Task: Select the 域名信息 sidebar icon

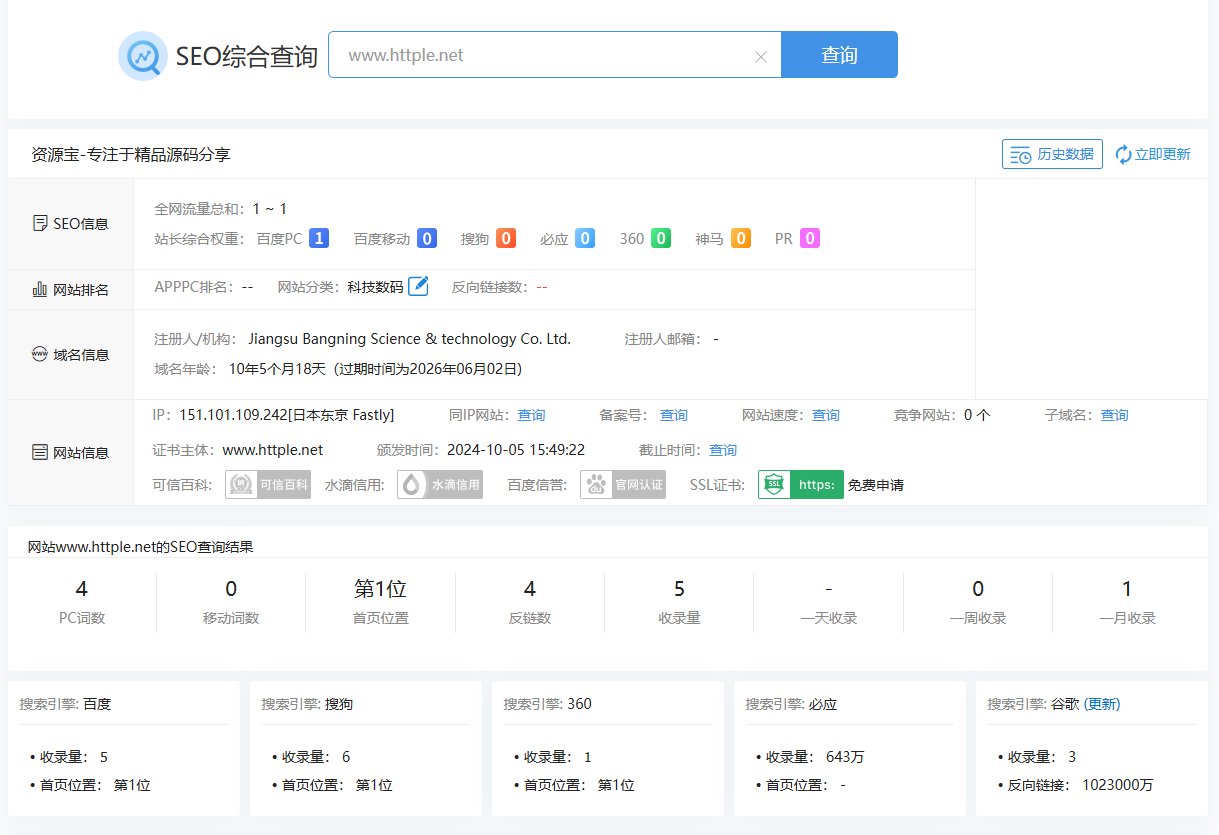Action: 41,354
